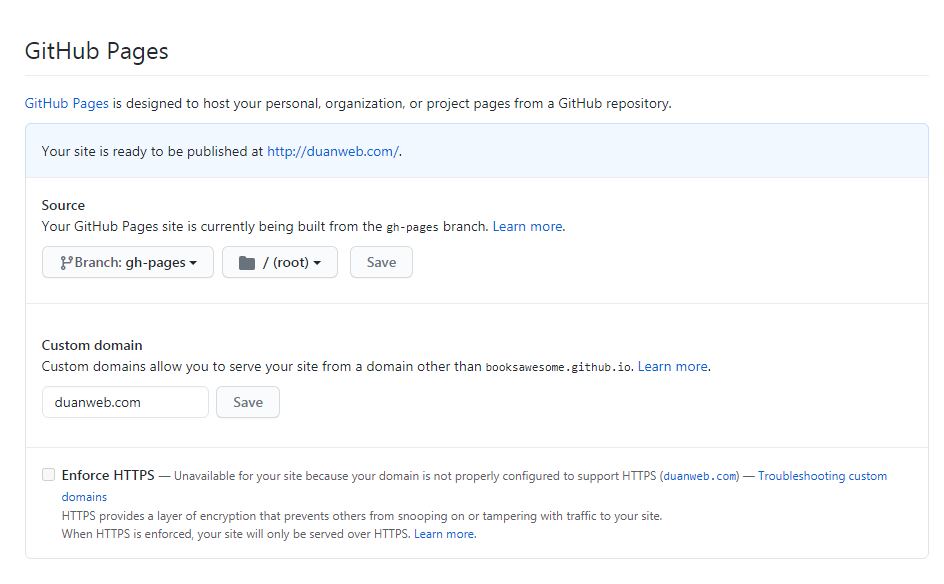Open Learn more in Custom domain section
Image resolution: width=944 pixels, height=584 pixels.
tap(672, 367)
